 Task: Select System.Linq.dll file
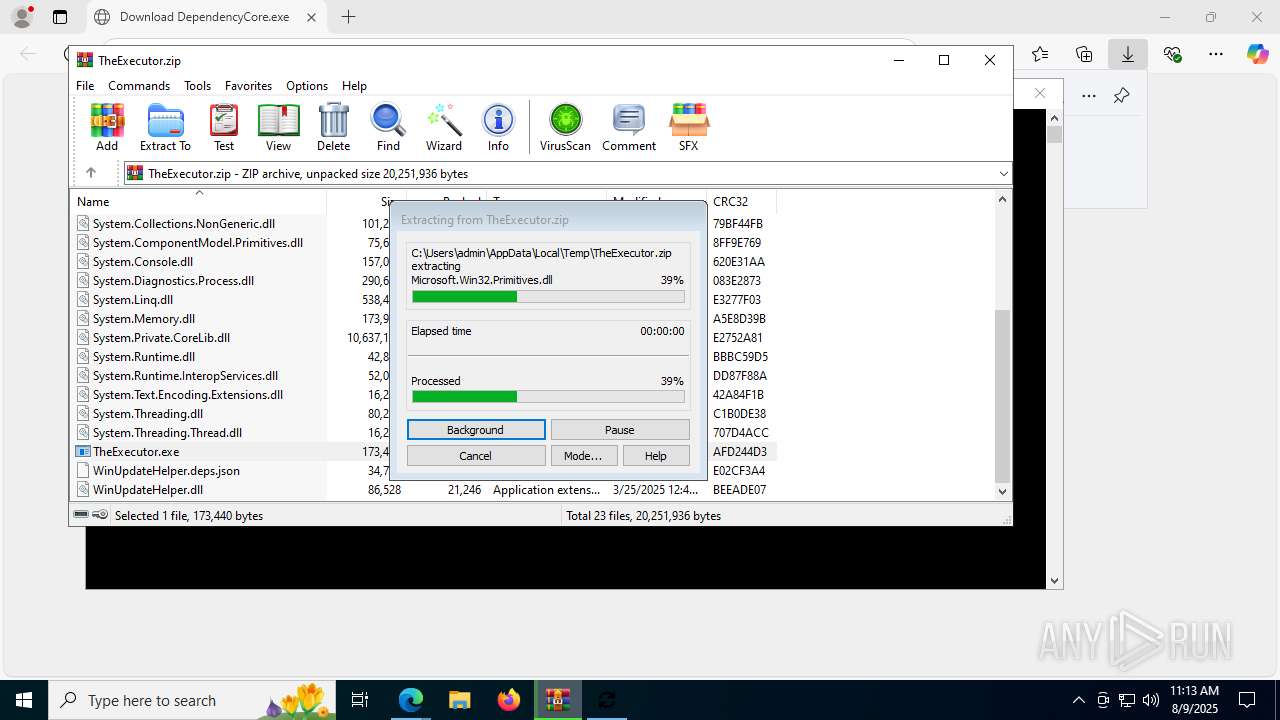point(132,300)
